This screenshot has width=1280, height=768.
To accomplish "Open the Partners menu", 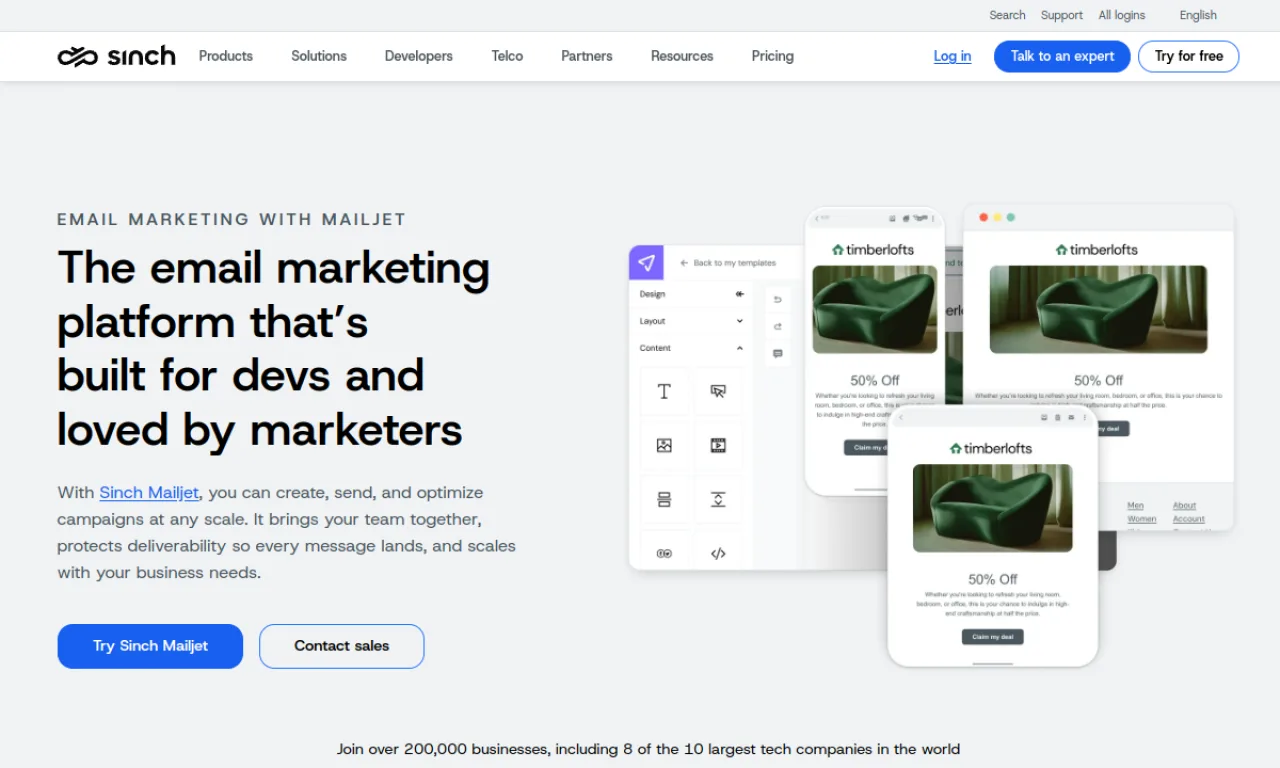I will [587, 56].
